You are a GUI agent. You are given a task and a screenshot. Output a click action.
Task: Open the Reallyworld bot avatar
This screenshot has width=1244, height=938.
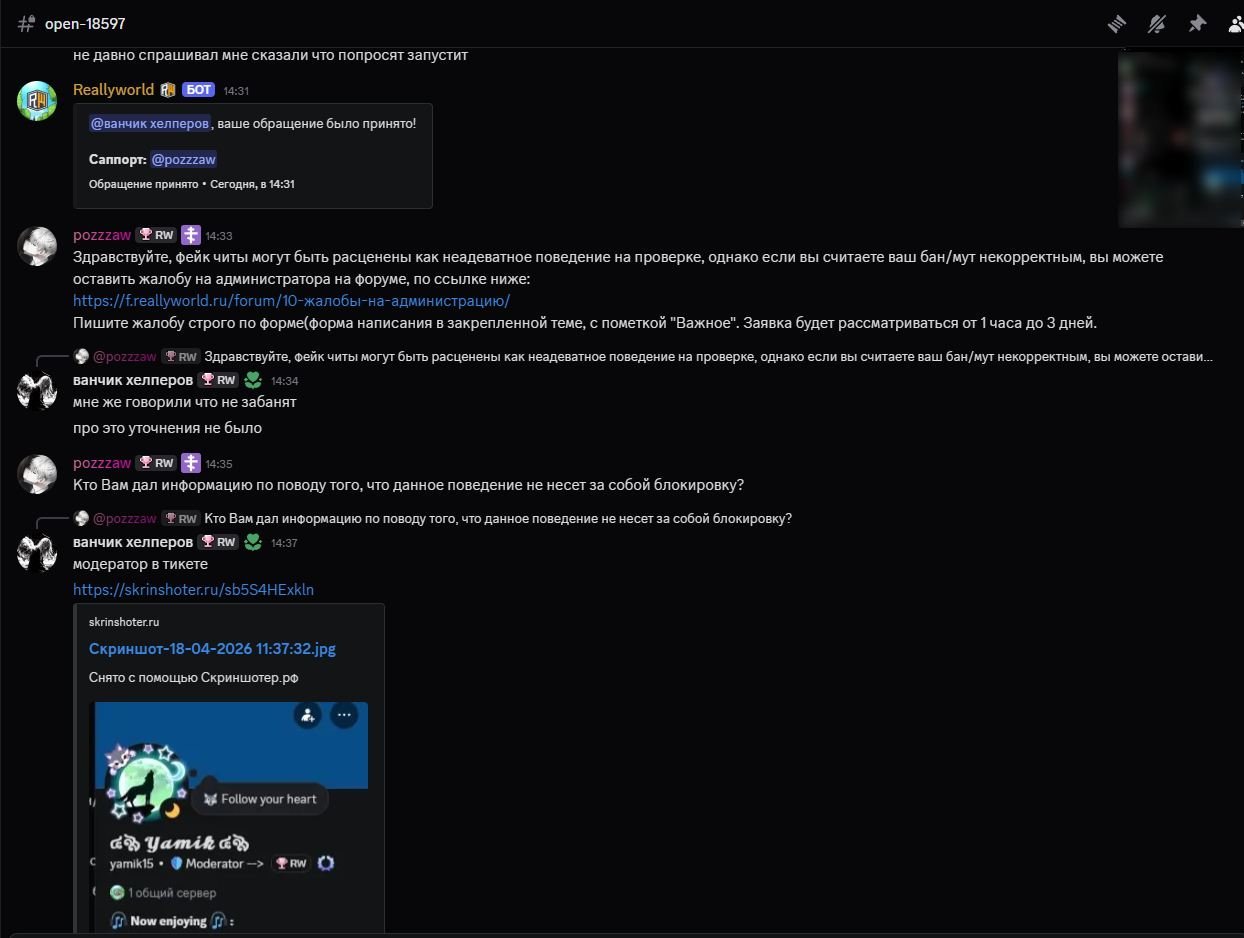click(37, 101)
